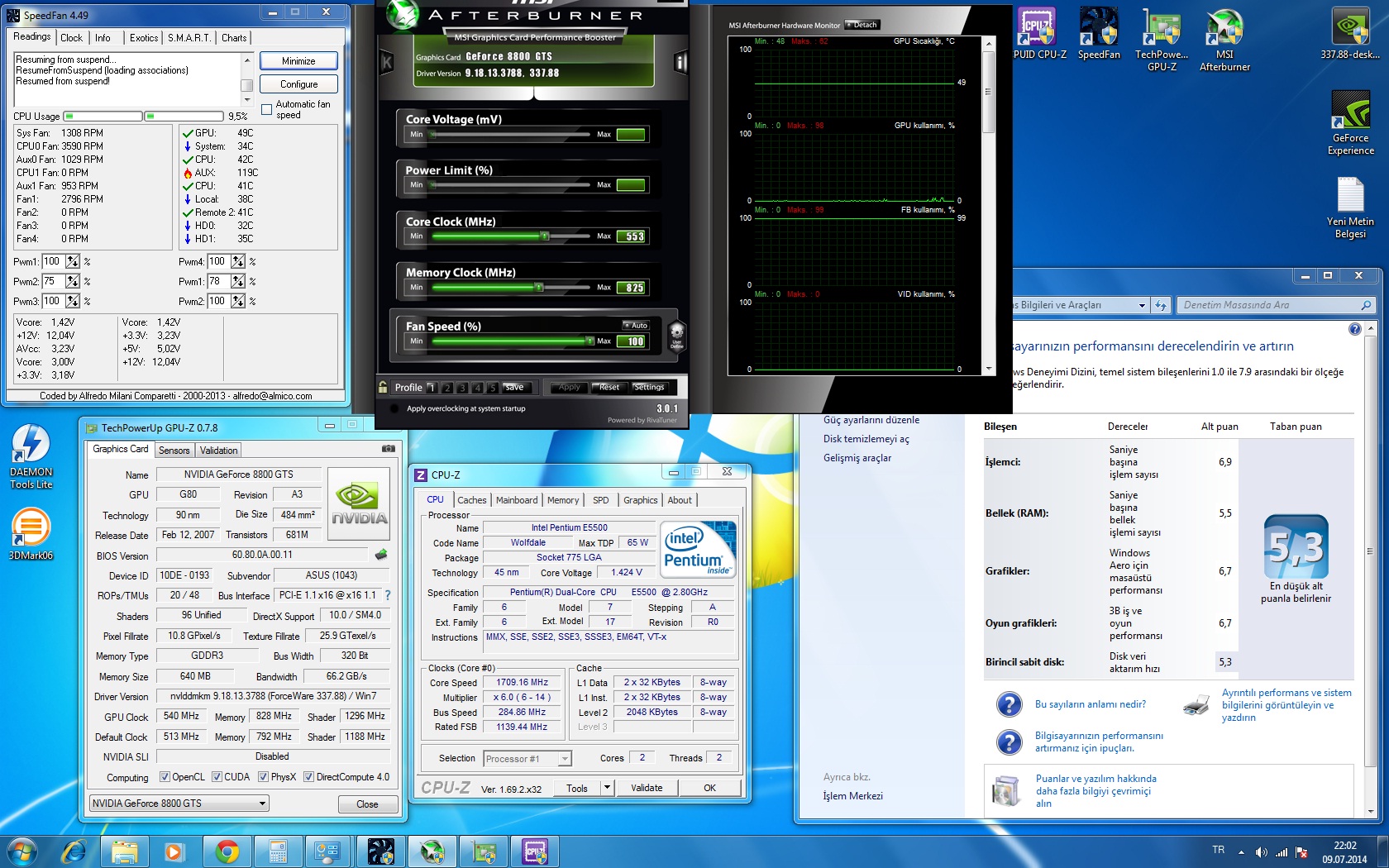The image size is (1389, 868).
Task: Open the NVIDIA GeForce 8800 GTS dropdown
Action: (x=179, y=804)
